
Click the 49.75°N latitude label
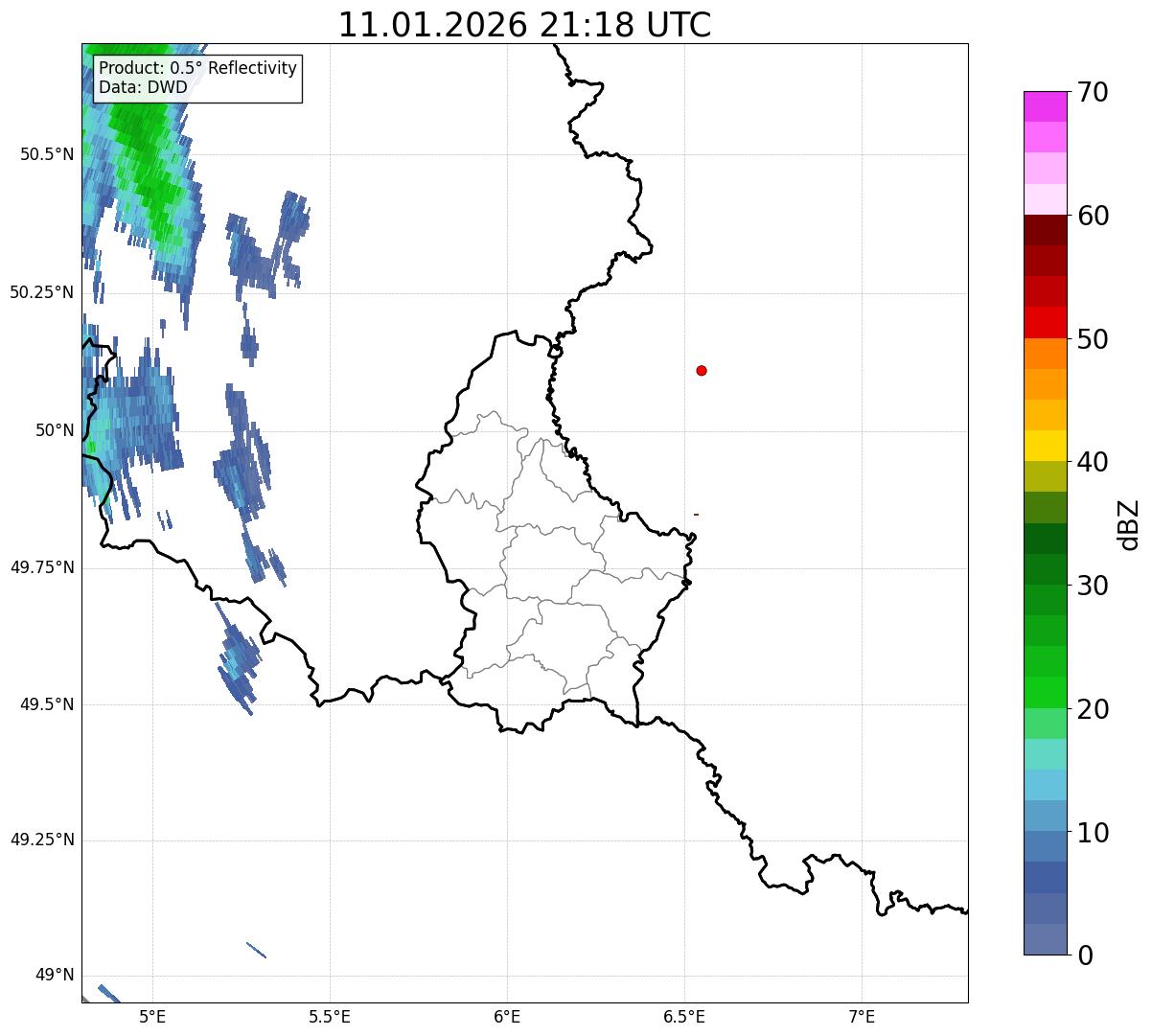[42, 567]
